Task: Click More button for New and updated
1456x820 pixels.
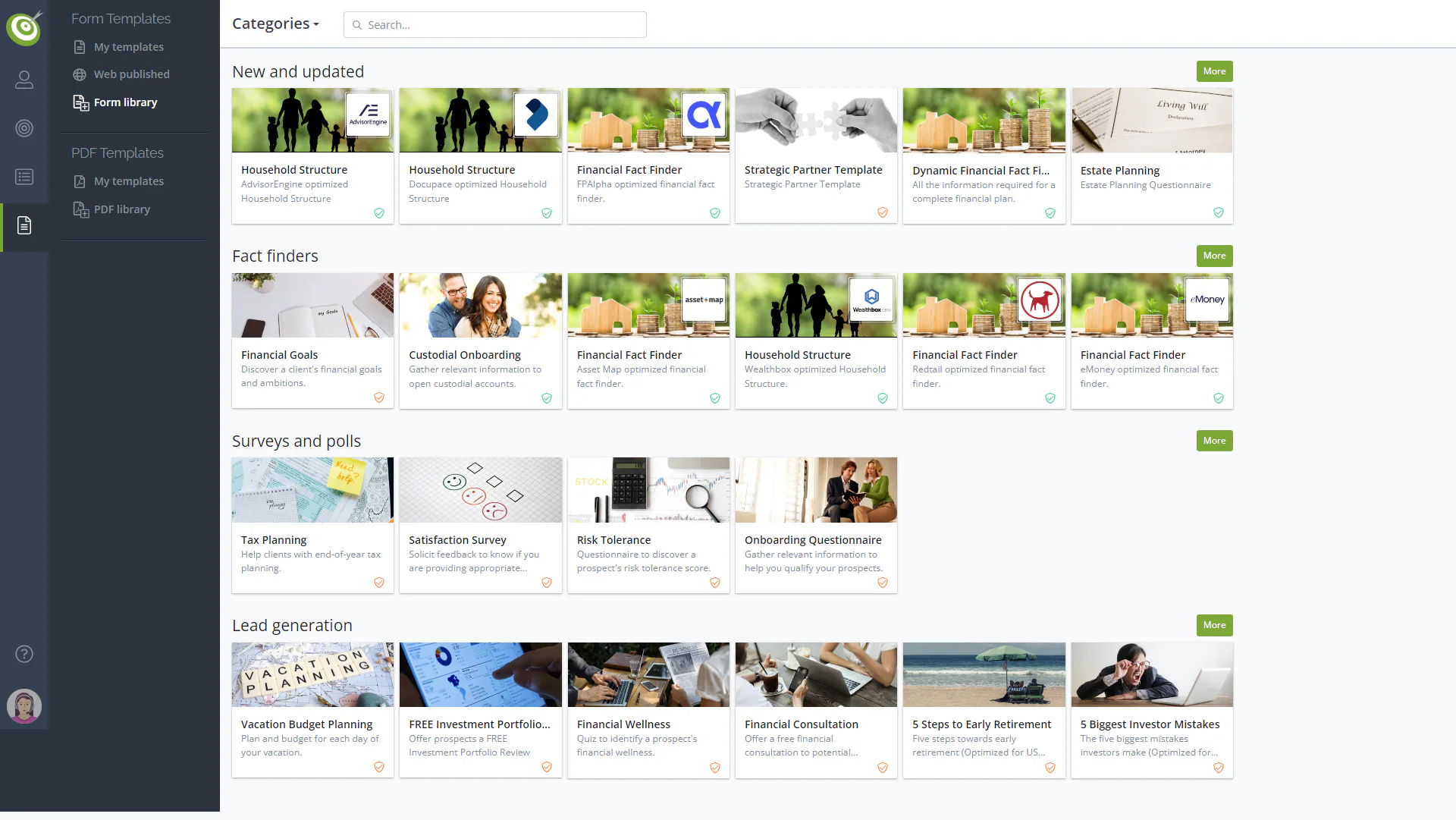Action: pyautogui.click(x=1214, y=71)
